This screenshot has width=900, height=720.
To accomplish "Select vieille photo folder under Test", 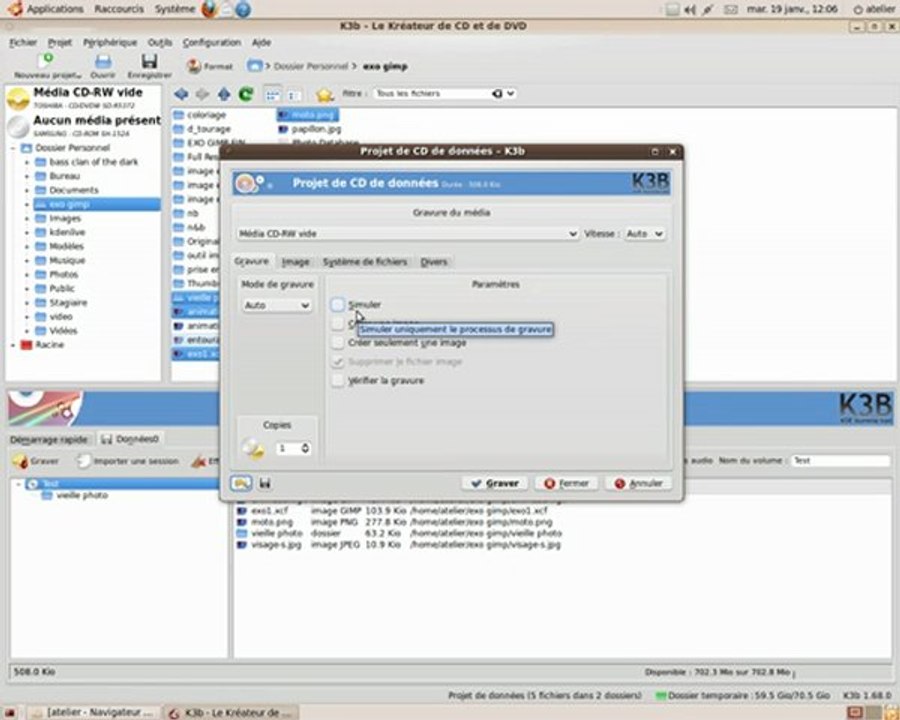I will [82, 495].
